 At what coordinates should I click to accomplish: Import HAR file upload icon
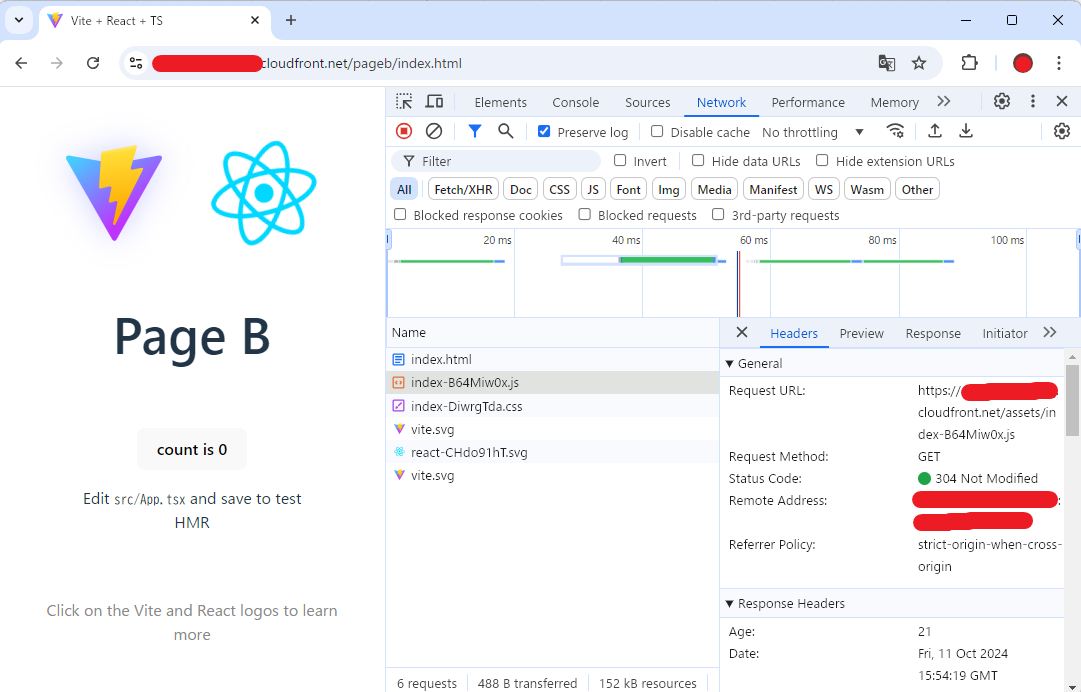(x=935, y=131)
